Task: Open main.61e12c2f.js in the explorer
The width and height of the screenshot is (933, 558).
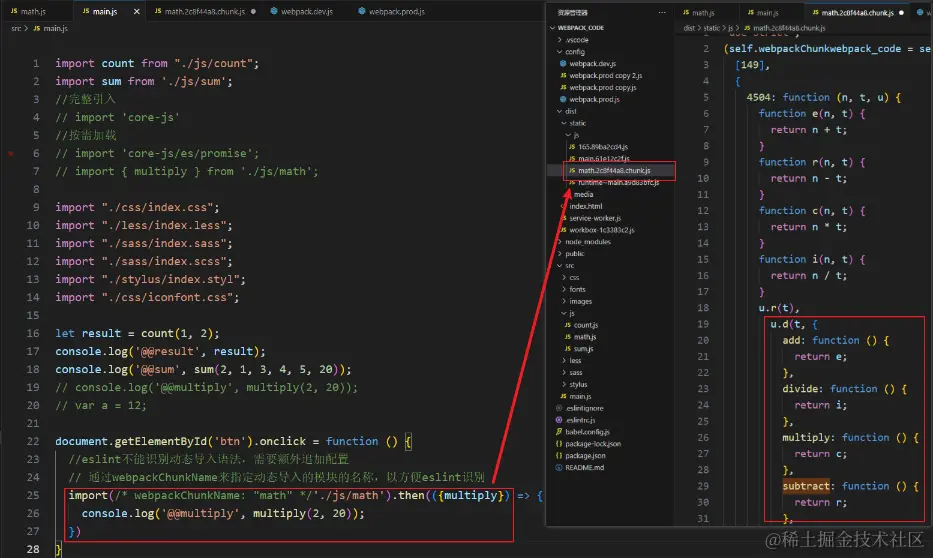Action: click(603, 158)
